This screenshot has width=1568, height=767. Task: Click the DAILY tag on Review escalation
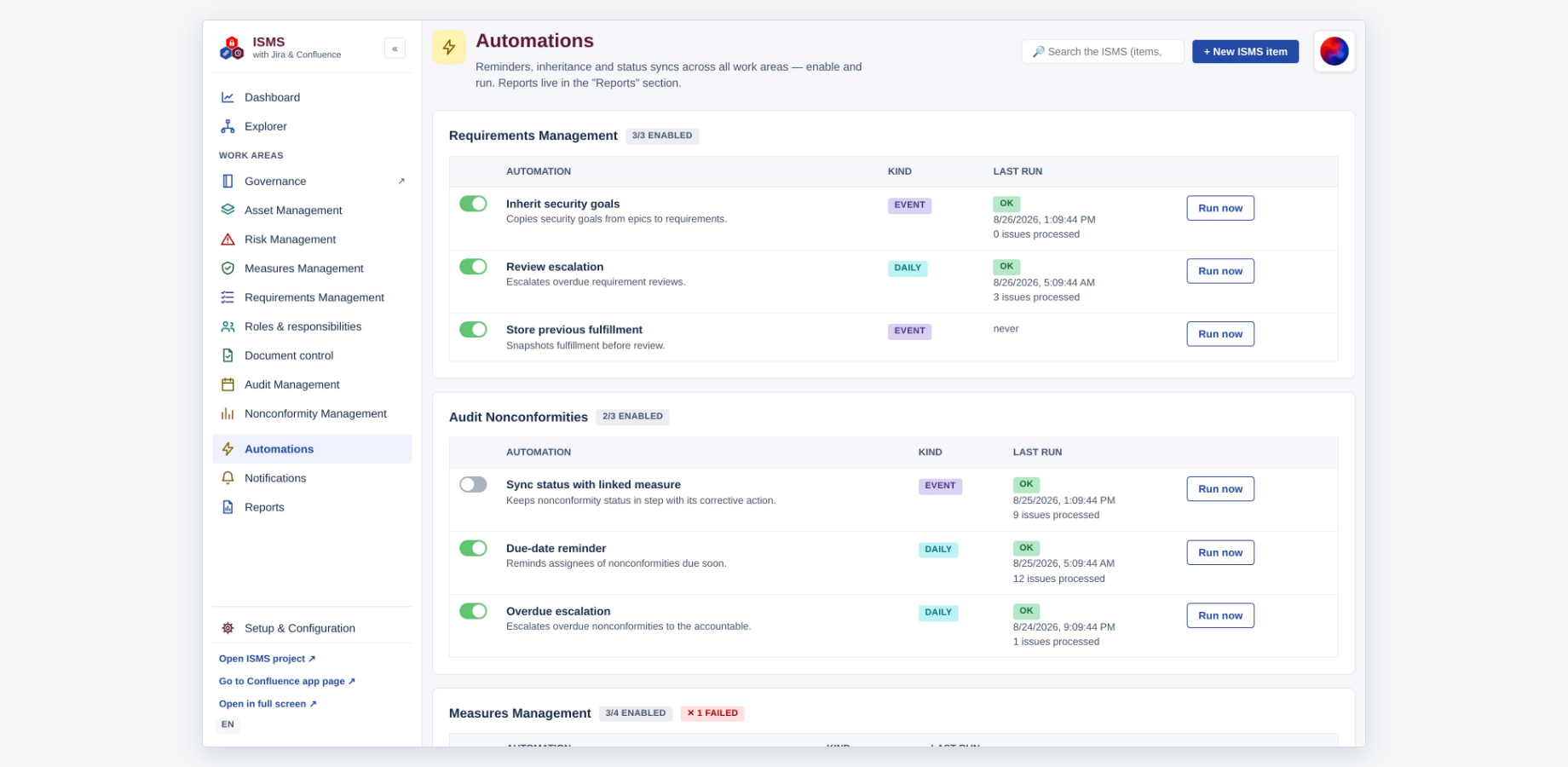coord(908,268)
